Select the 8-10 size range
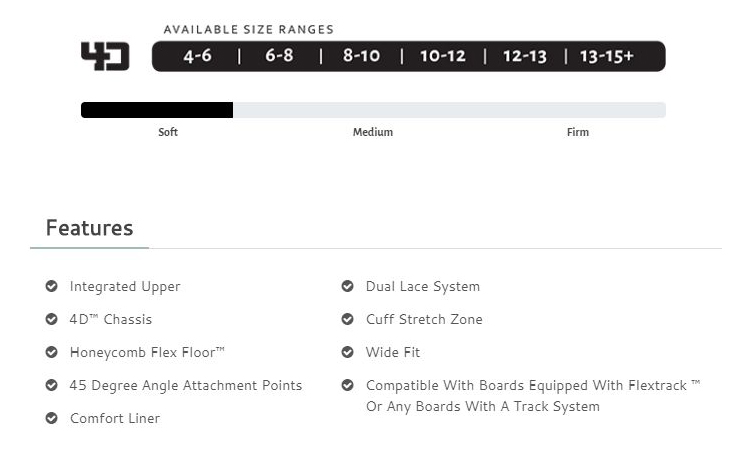Viewport: 750px width, 450px height. pyautogui.click(x=361, y=56)
